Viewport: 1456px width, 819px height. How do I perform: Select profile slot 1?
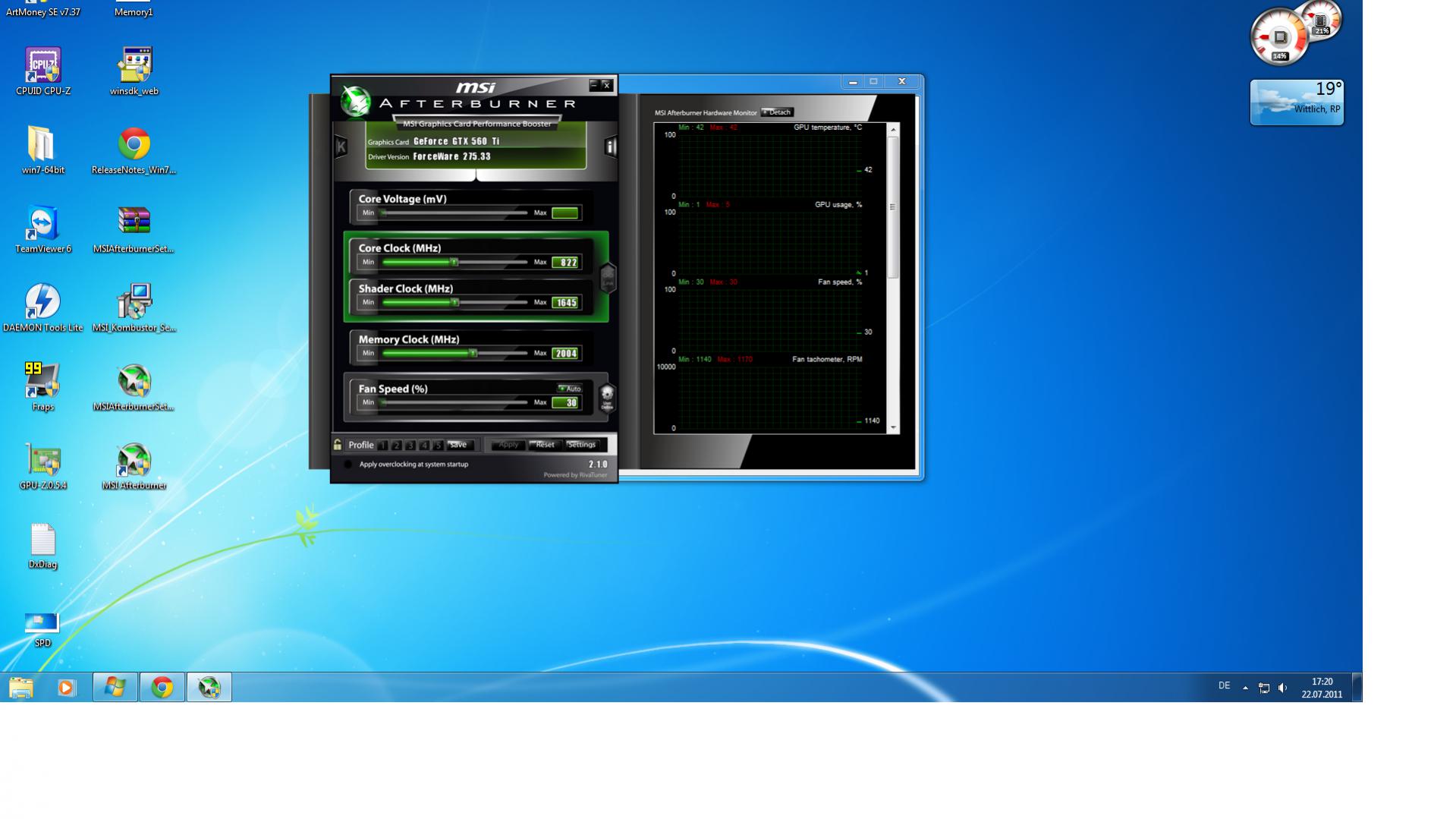382,446
